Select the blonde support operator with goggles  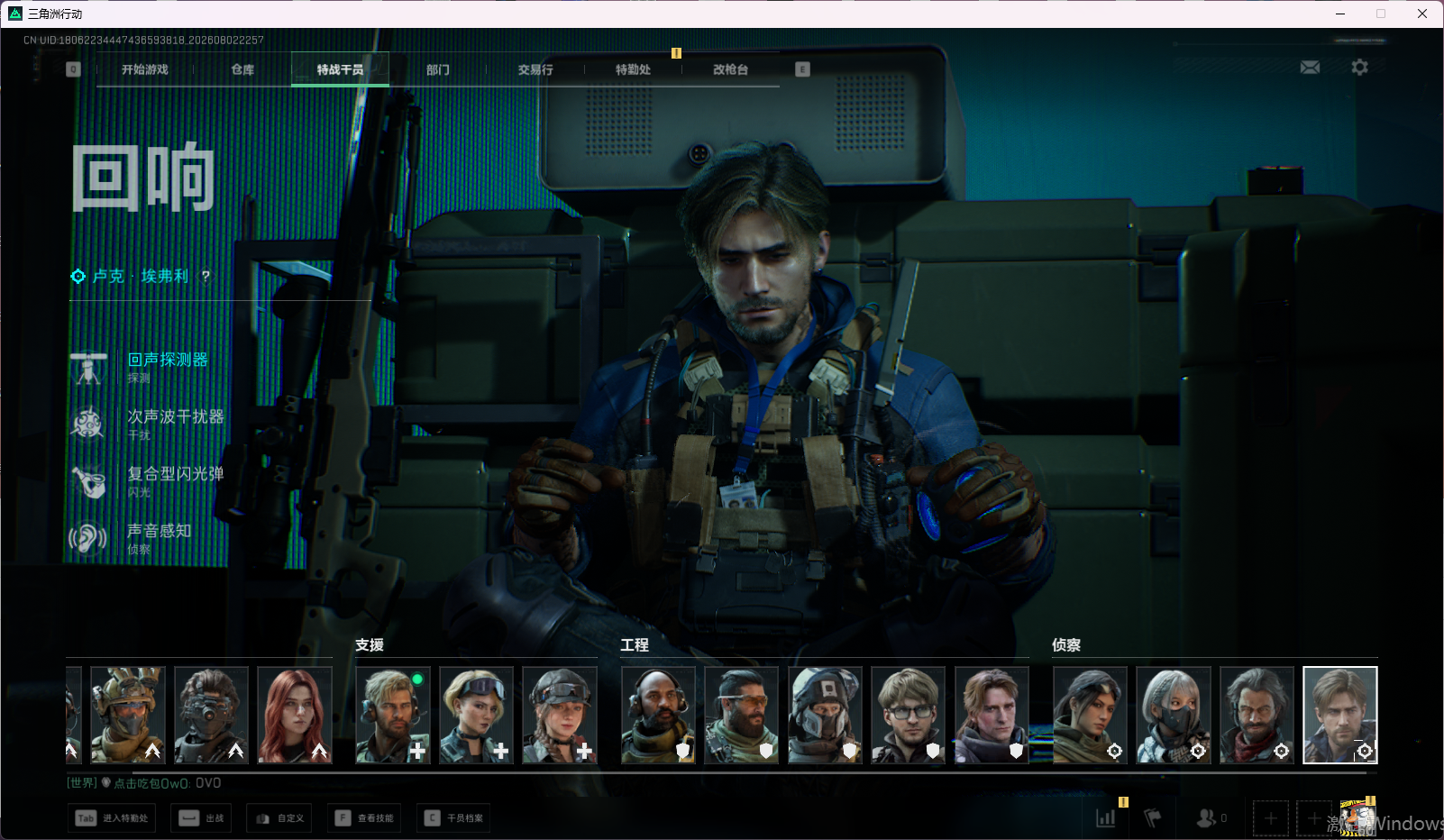coord(476,716)
